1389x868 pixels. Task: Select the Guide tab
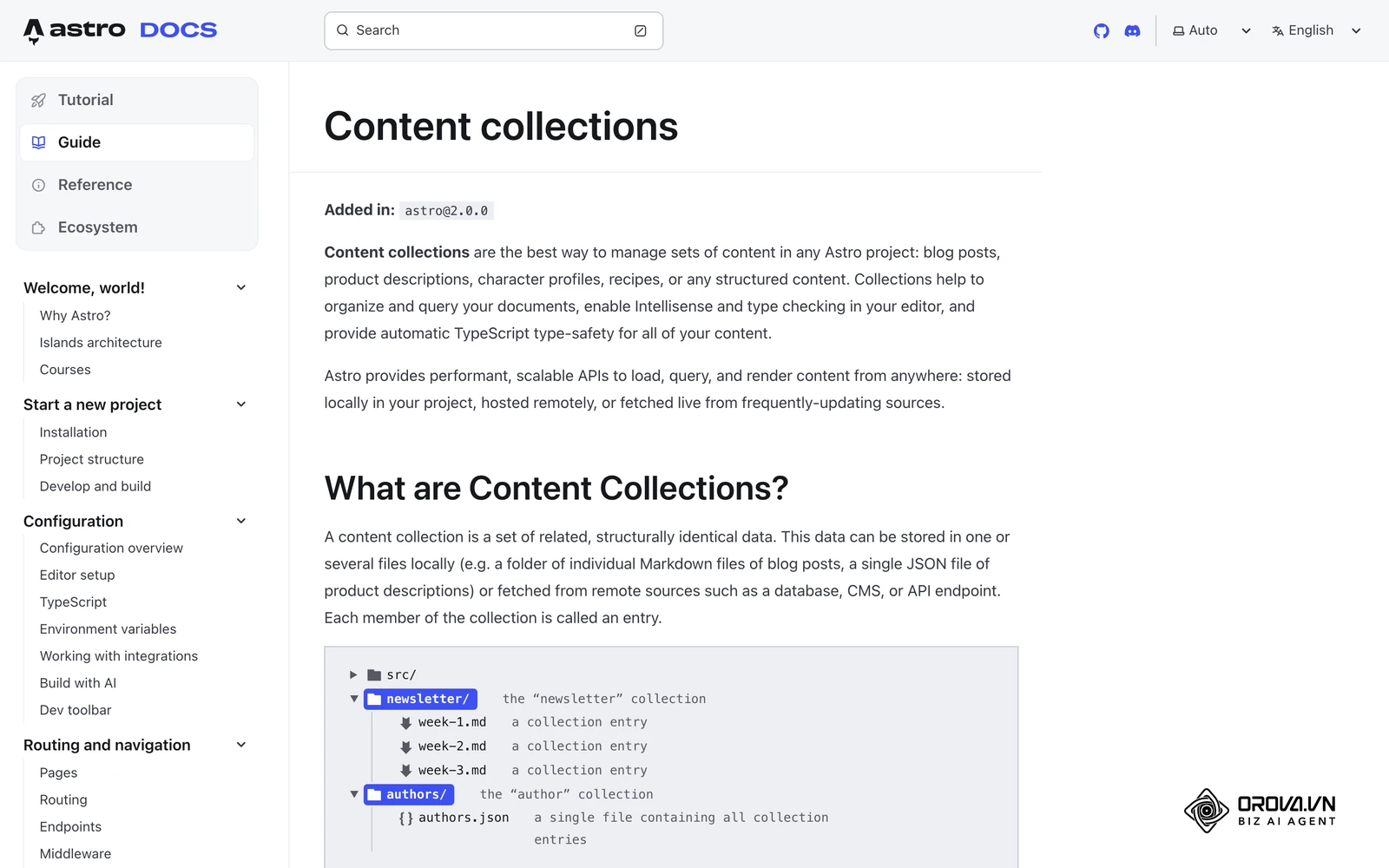137,142
